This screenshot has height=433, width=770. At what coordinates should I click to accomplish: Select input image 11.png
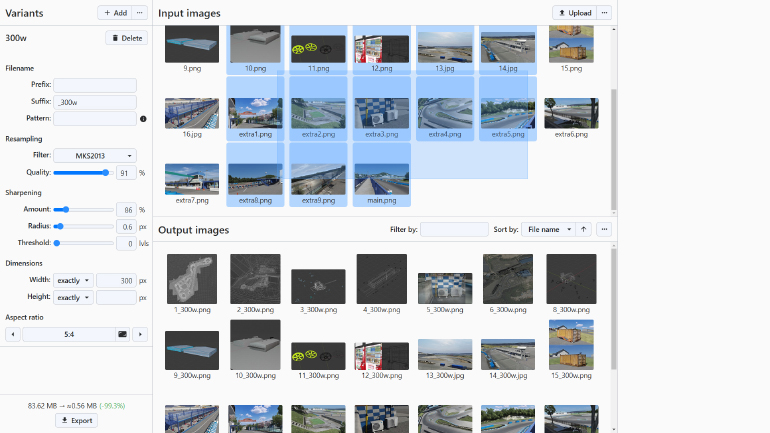(x=318, y=49)
